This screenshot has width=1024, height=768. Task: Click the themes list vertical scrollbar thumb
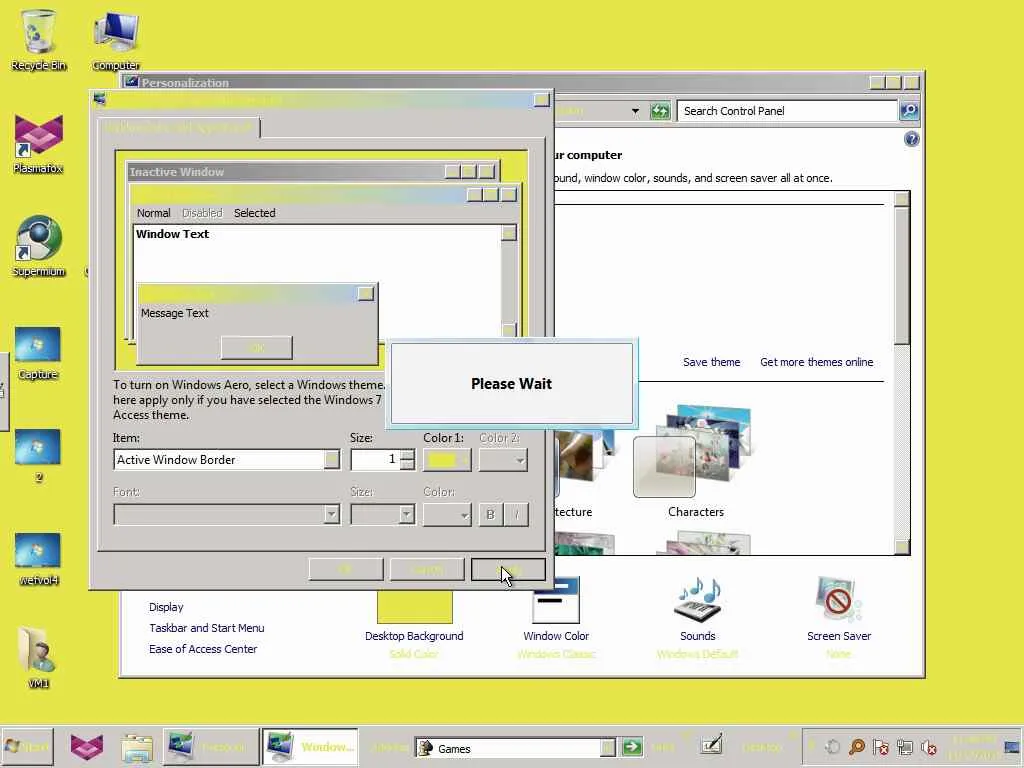(902, 276)
